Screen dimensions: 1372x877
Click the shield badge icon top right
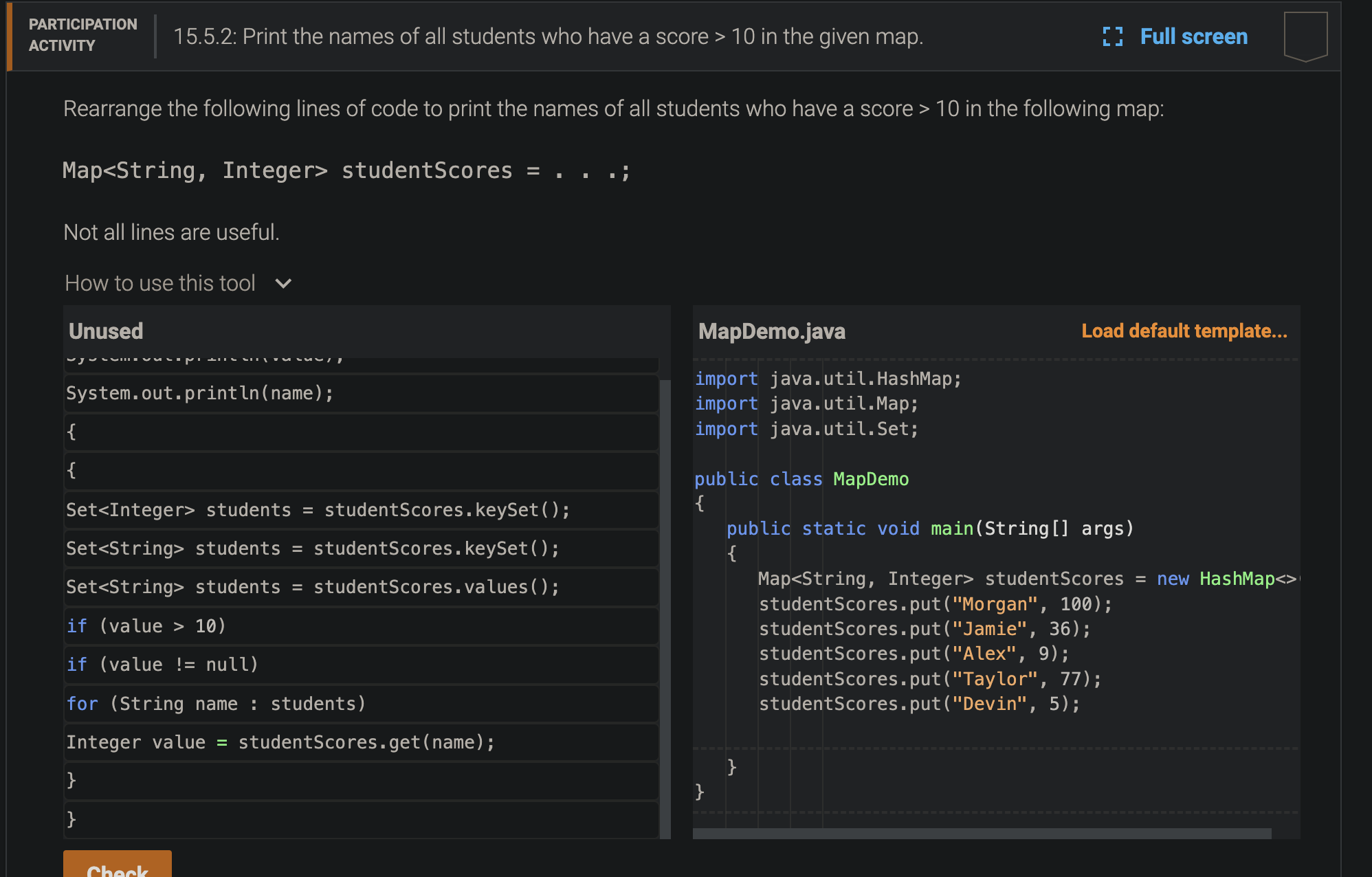(1305, 36)
